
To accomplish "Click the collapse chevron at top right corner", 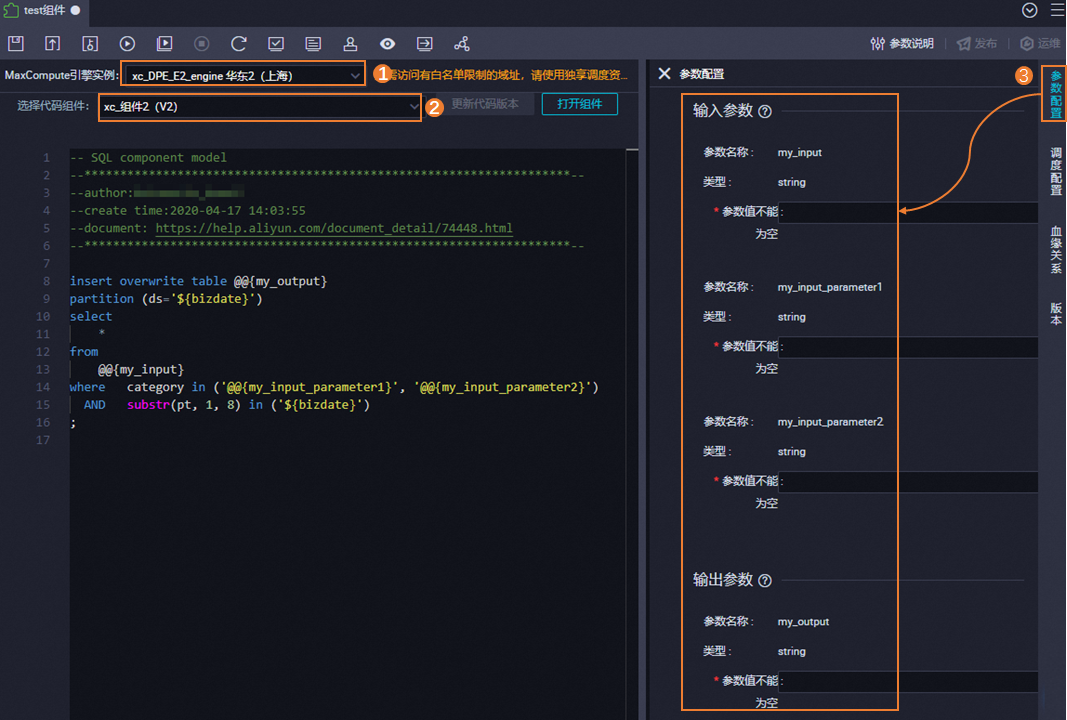I will pos(1030,10).
